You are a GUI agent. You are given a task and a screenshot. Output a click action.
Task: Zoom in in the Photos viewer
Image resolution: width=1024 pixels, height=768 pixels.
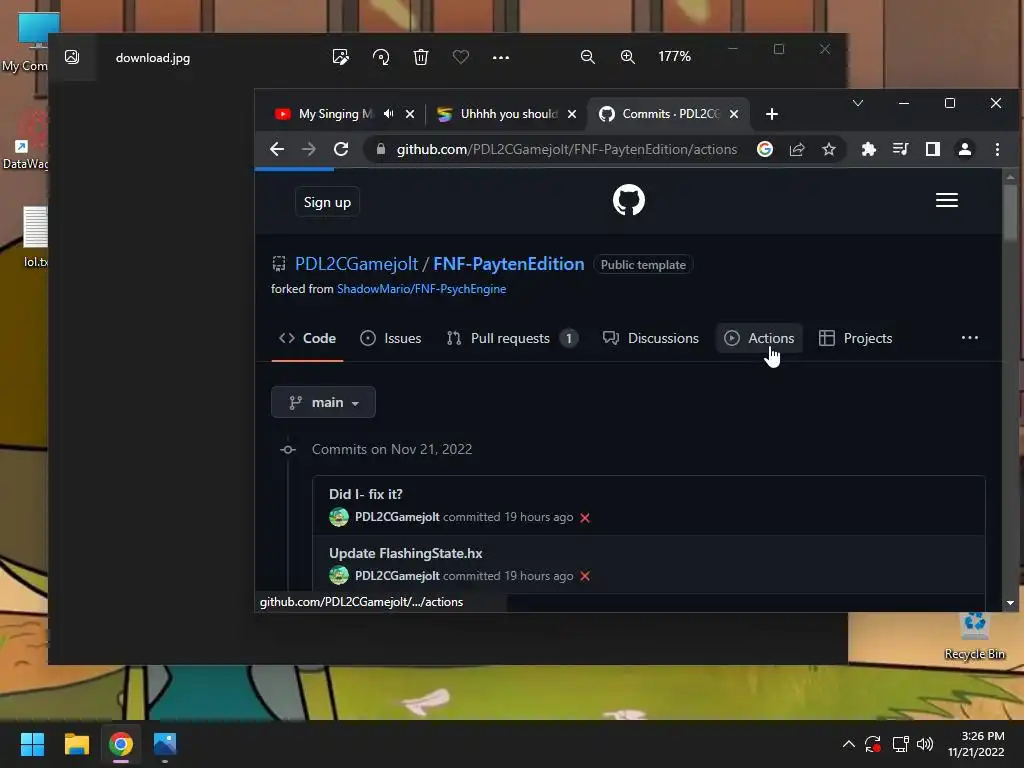pyautogui.click(x=628, y=57)
